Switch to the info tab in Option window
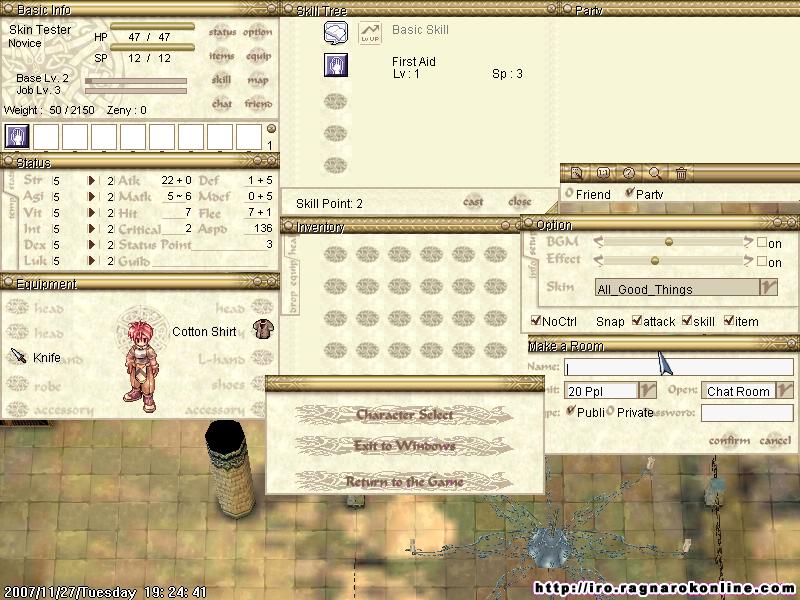 coord(532,269)
